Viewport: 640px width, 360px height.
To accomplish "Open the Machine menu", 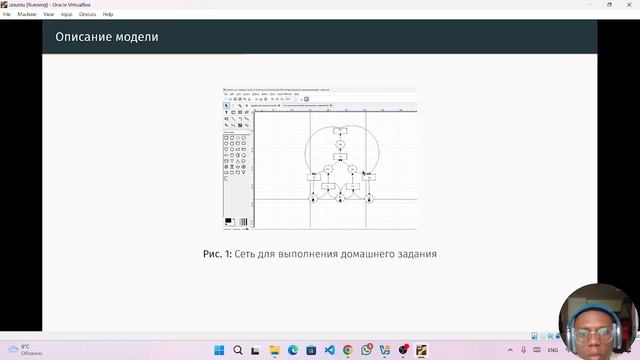I will click(27, 14).
